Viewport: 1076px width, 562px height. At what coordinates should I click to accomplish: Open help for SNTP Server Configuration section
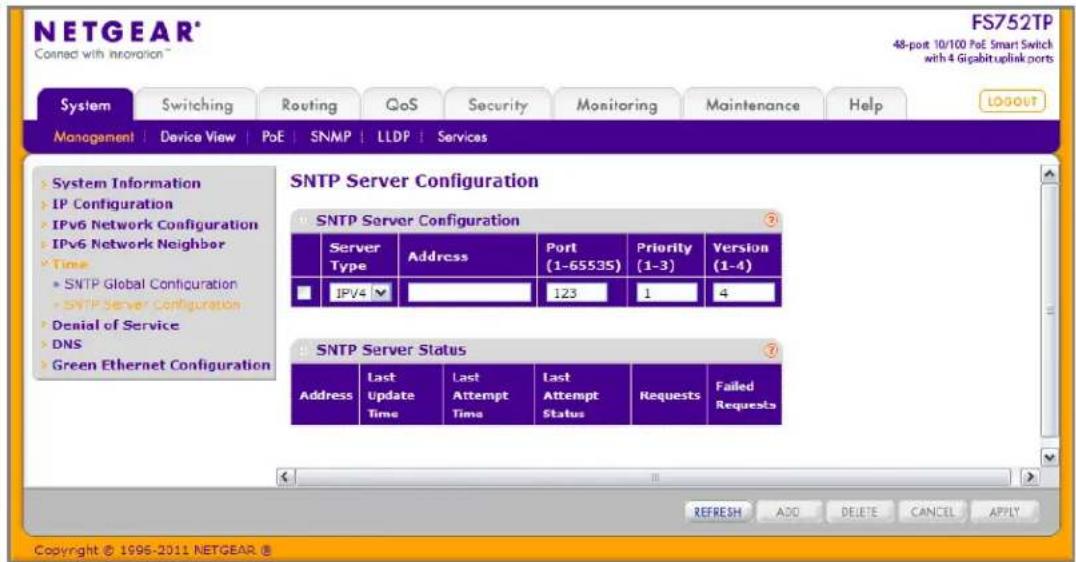(771, 220)
